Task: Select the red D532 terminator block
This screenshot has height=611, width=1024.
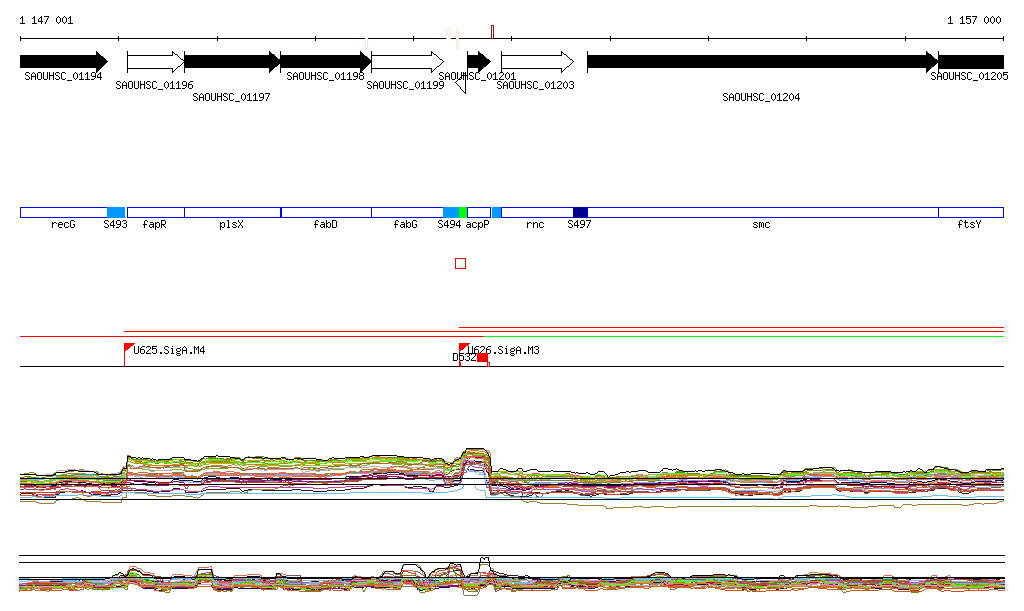Action: point(482,358)
